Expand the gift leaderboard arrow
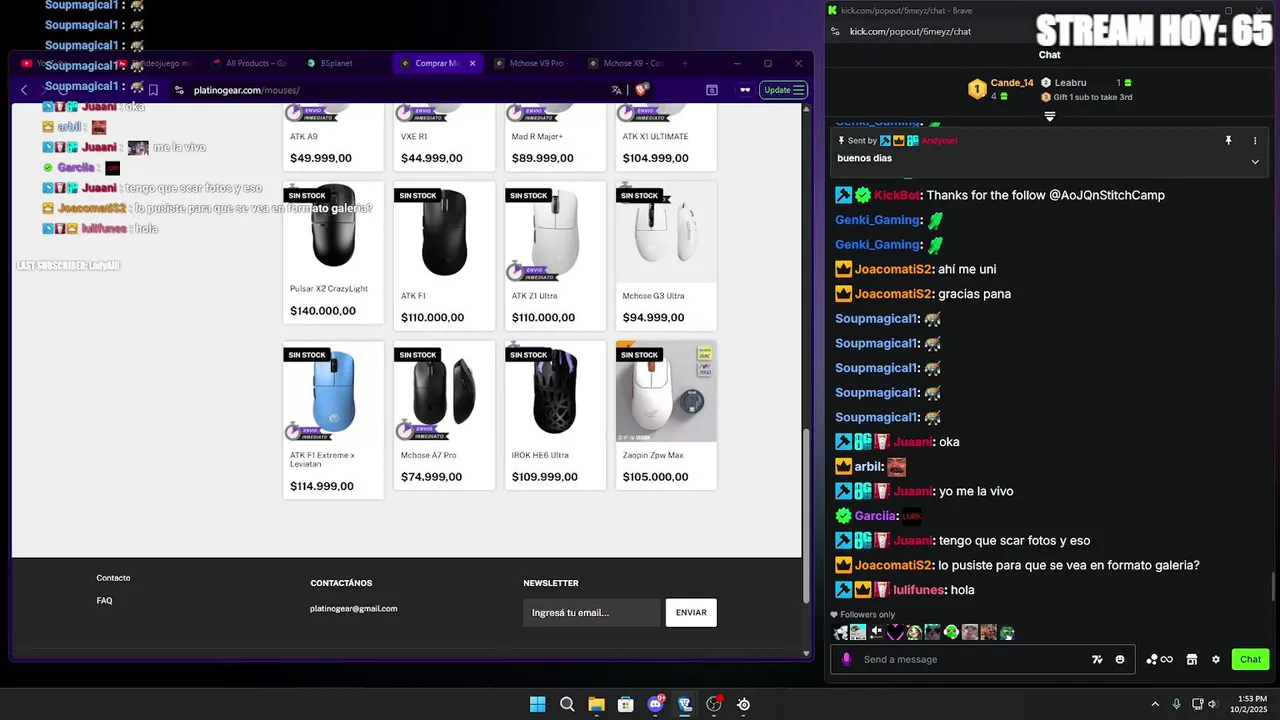1280x720 pixels. point(1050,117)
